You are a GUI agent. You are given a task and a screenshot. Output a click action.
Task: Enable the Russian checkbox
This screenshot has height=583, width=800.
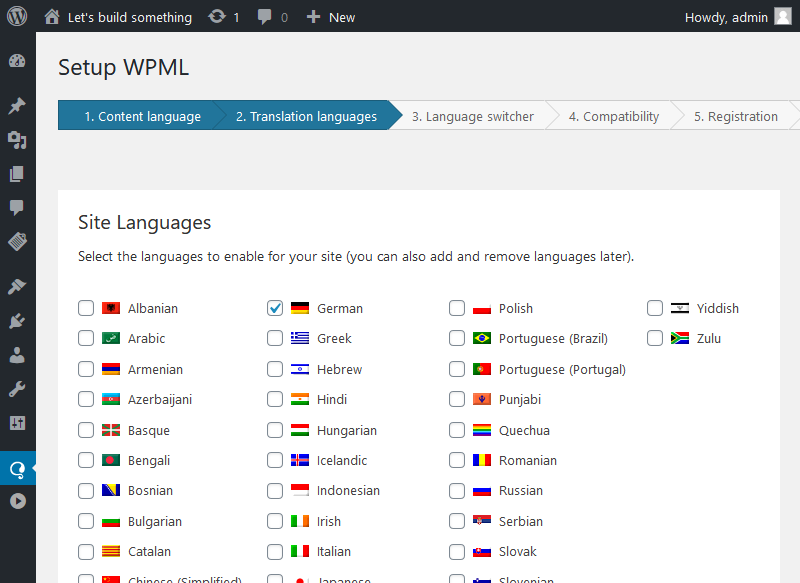pos(457,491)
